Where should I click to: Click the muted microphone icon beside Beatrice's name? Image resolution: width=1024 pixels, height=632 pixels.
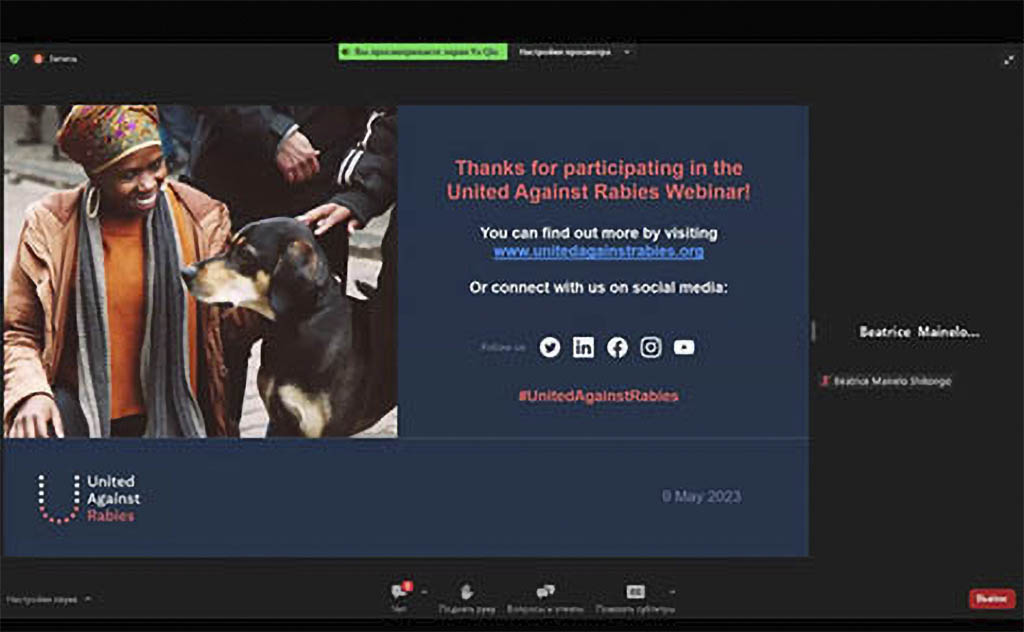(825, 381)
